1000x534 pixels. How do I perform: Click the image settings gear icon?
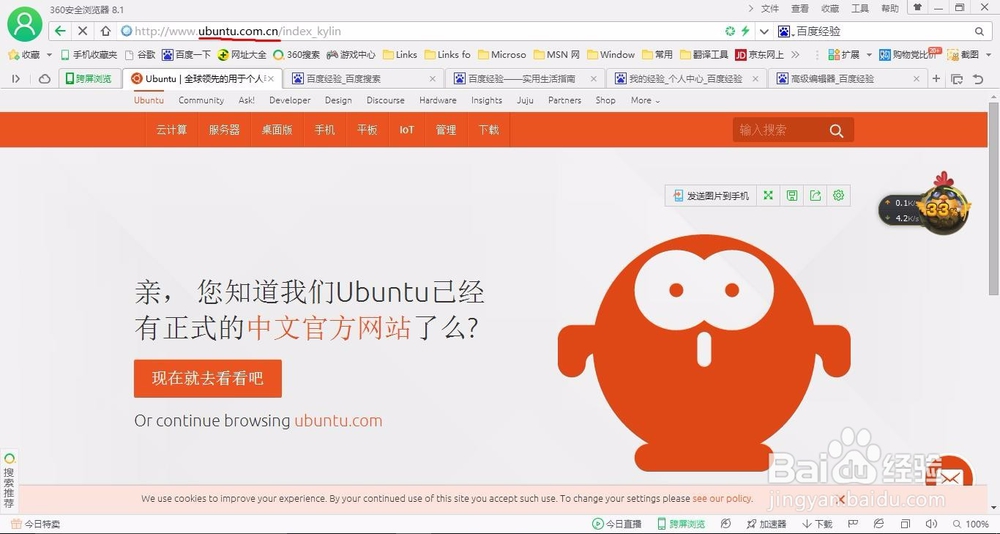coord(839,196)
